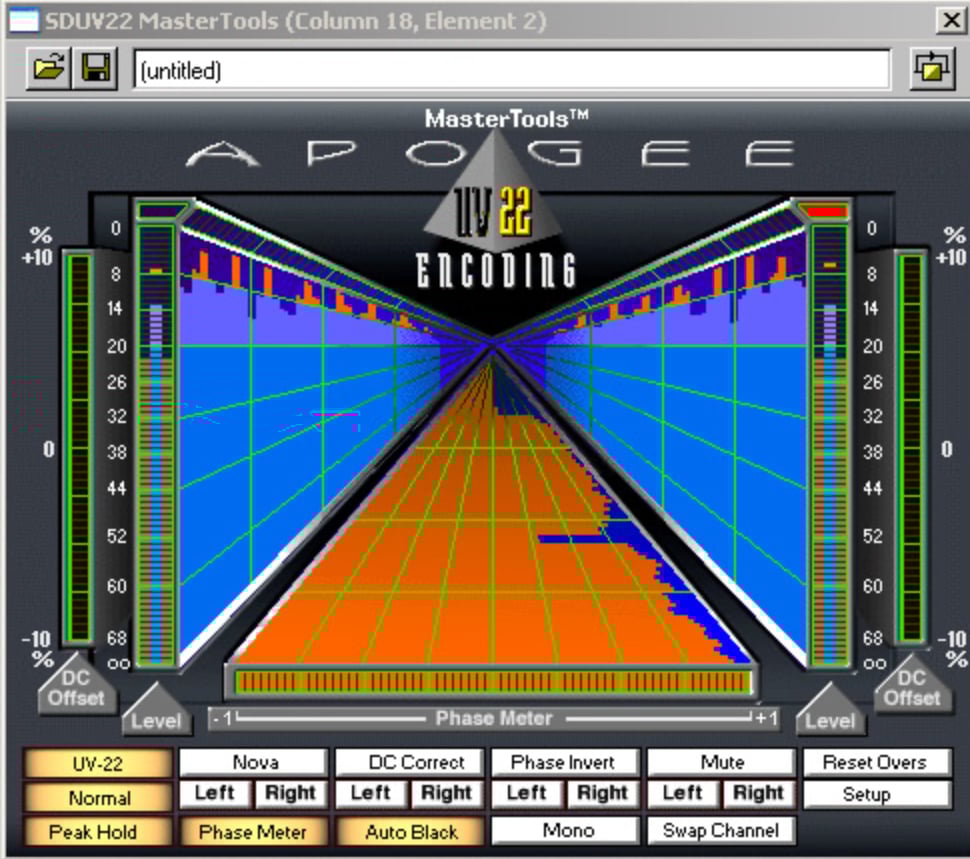
Task: Click the (untitled) preset name field
Action: point(512,69)
